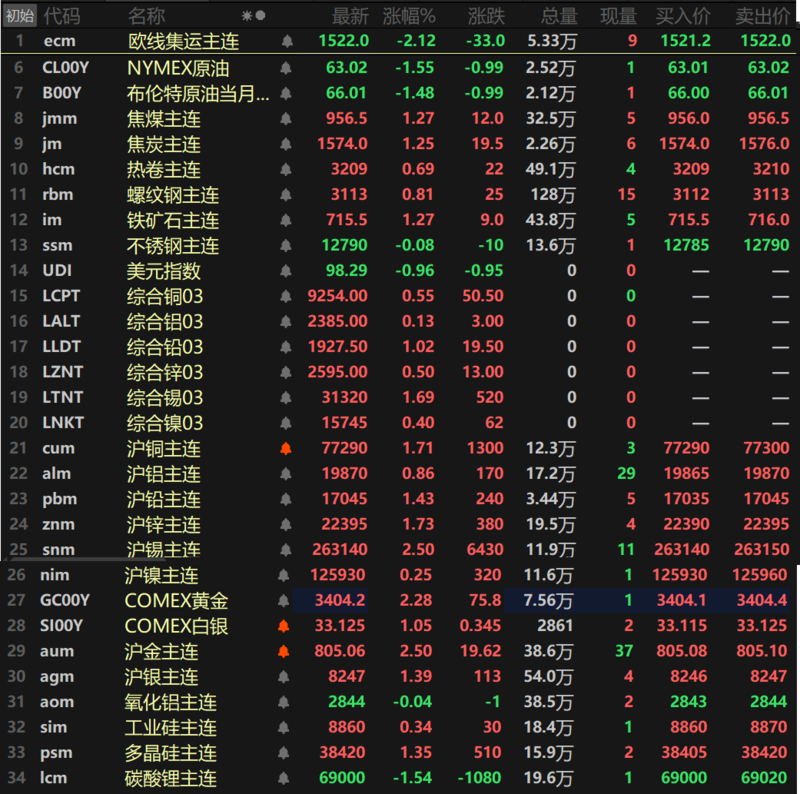Select the pbm 沪铅主连 name
The image size is (800, 794).
[164, 500]
